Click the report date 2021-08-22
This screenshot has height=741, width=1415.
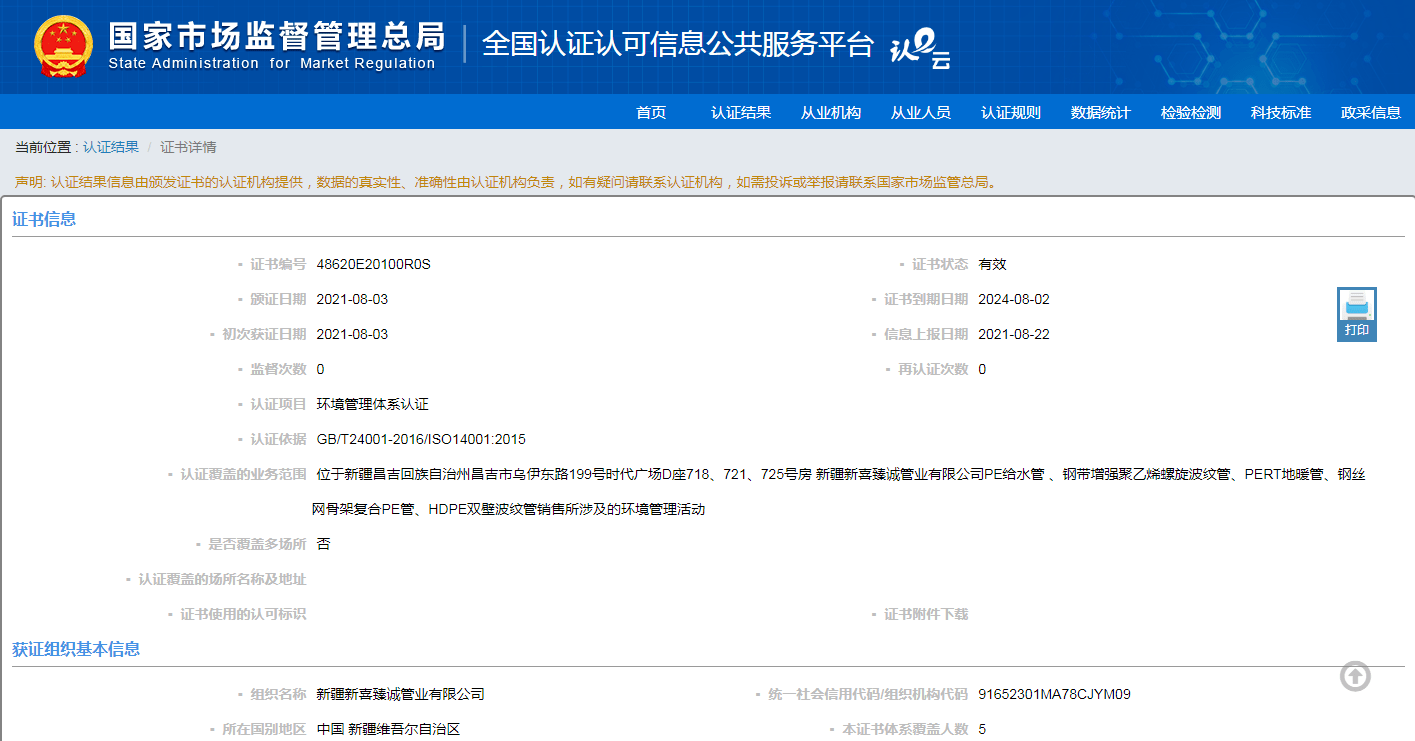click(x=1014, y=334)
